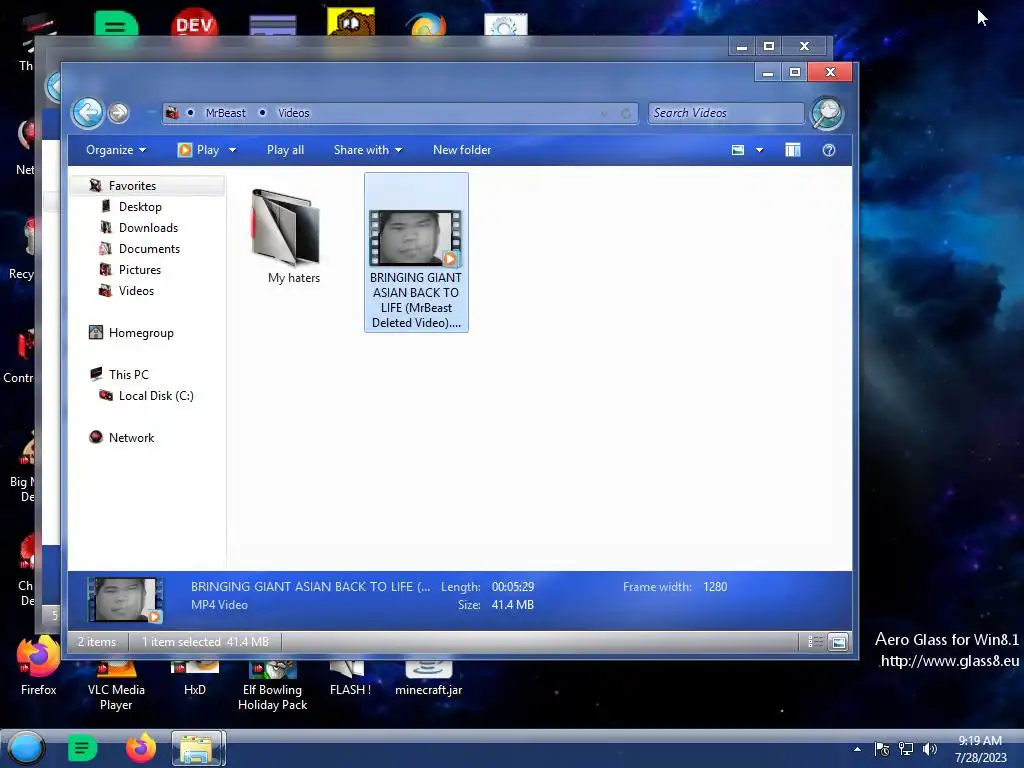This screenshot has height=768, width=1024.
Task: Open Pictures in the navigation pane
Action: (x=139, y=270)
